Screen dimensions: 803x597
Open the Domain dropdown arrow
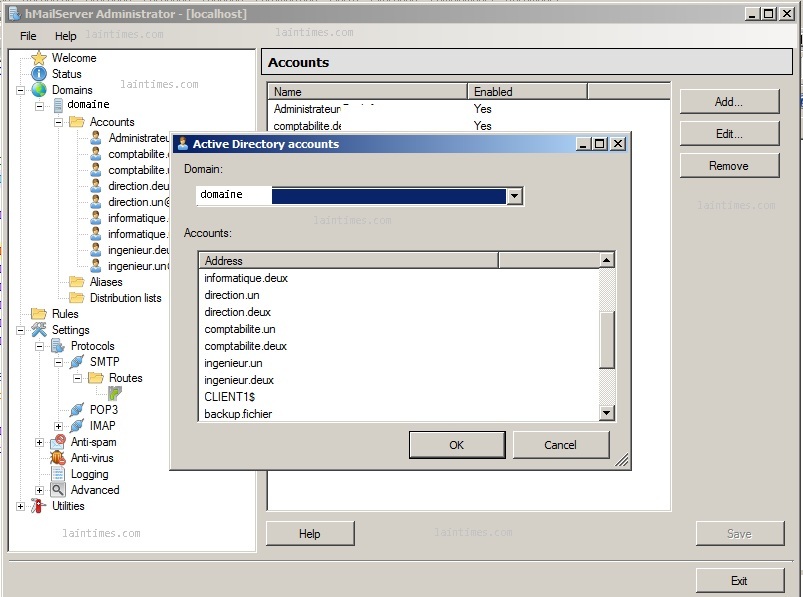514,196
